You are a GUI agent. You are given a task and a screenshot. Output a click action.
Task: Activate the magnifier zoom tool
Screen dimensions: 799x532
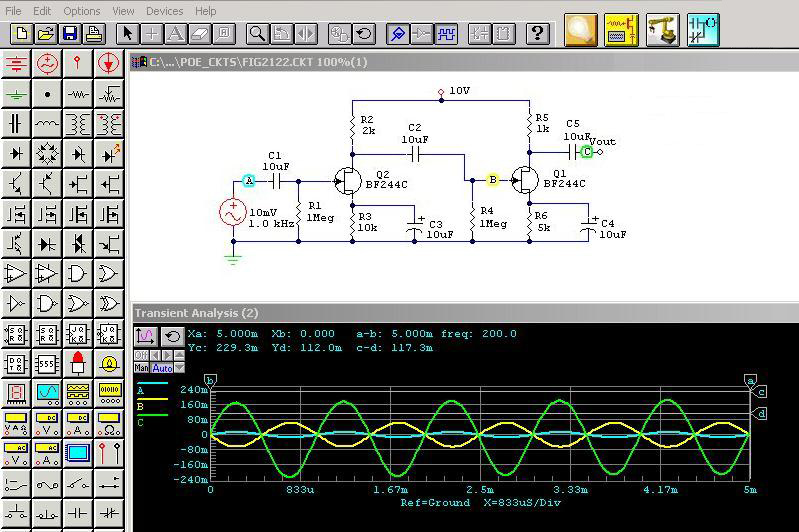coord(258,33)
